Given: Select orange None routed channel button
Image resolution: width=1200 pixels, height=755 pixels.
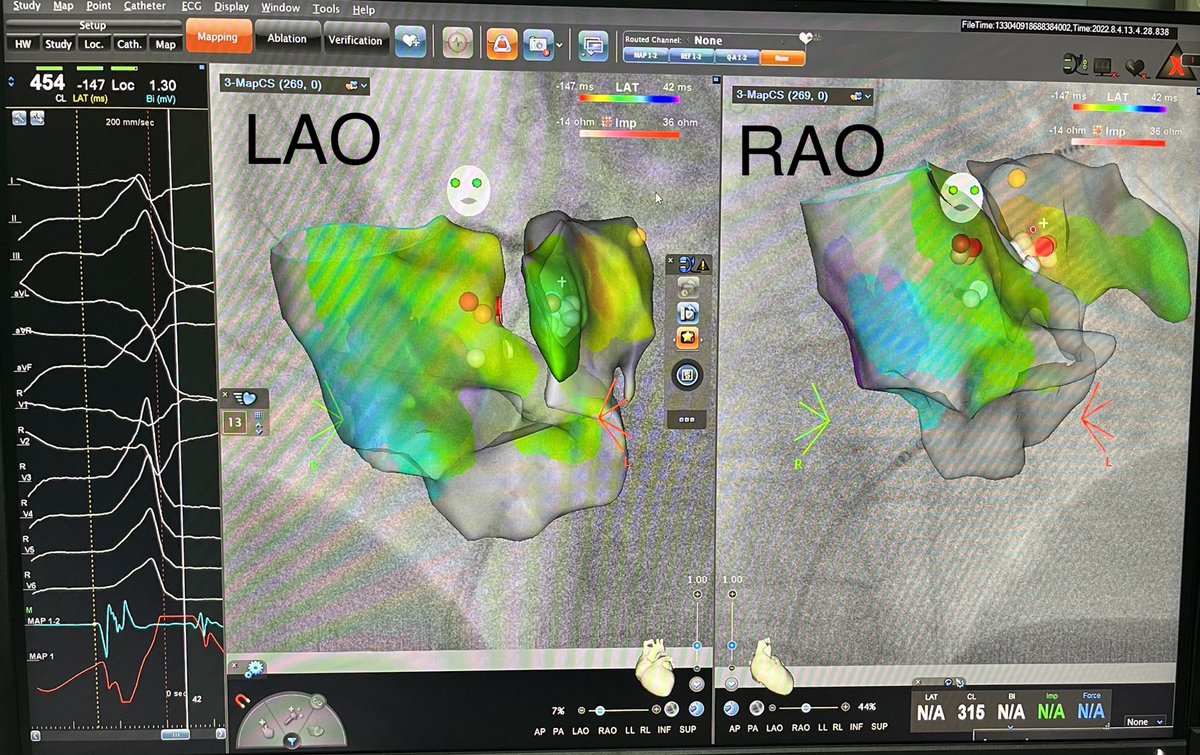Looking at the screenshot, I should 781,57.
